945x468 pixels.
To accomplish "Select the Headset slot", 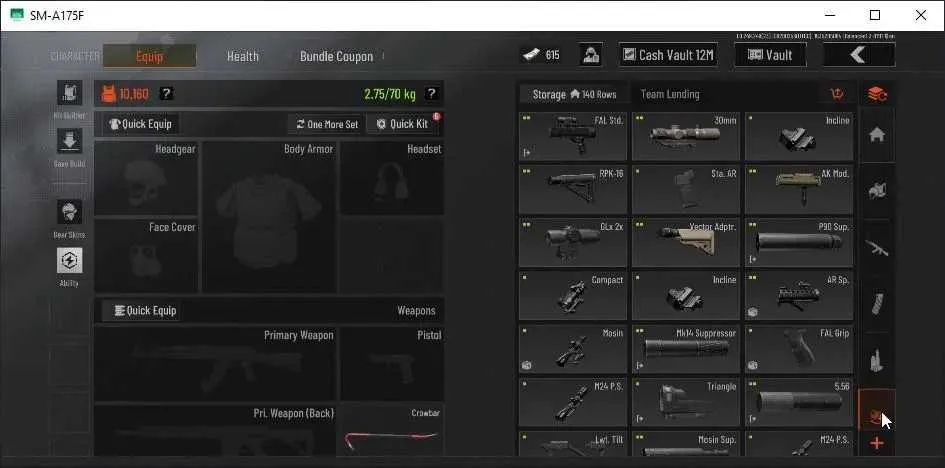I will tap(392, 178).
